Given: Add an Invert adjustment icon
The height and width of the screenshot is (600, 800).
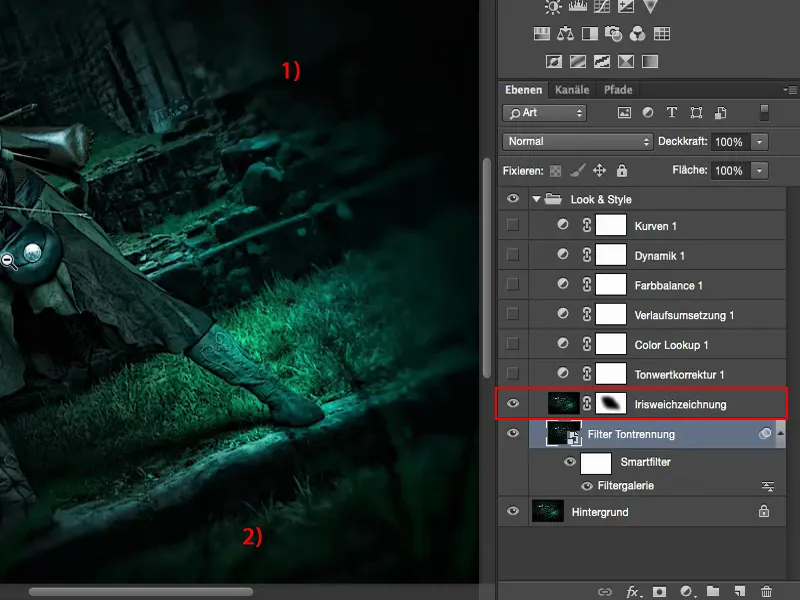Looking at the screenshot, I should (554, 62).
